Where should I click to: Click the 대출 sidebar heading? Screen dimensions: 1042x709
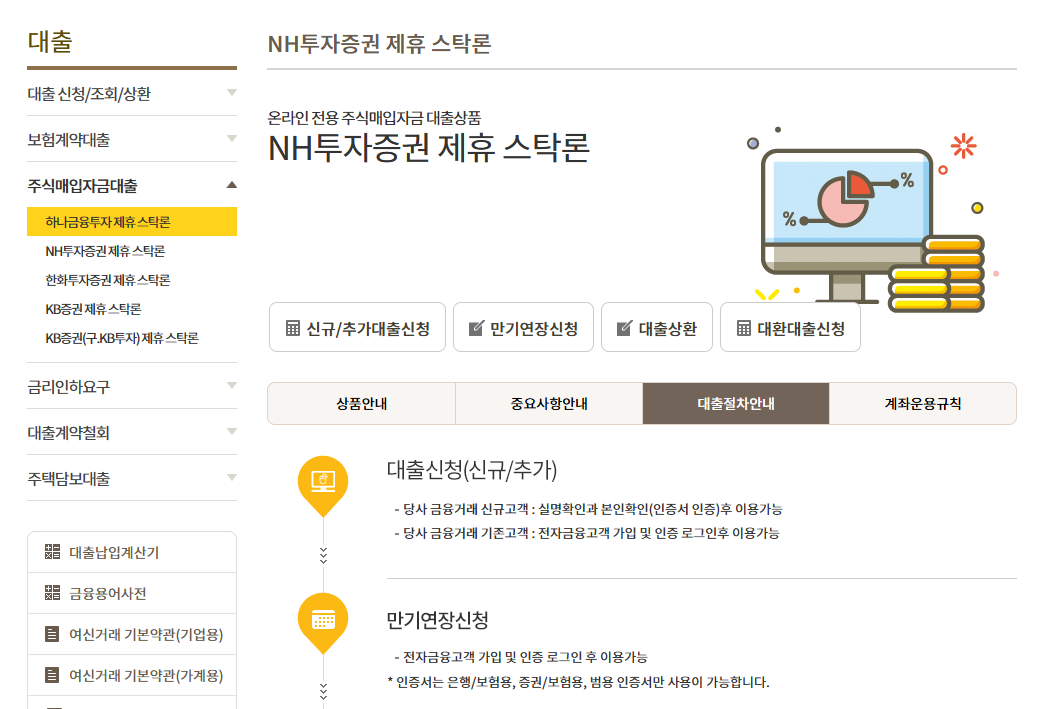pos(50,41)
